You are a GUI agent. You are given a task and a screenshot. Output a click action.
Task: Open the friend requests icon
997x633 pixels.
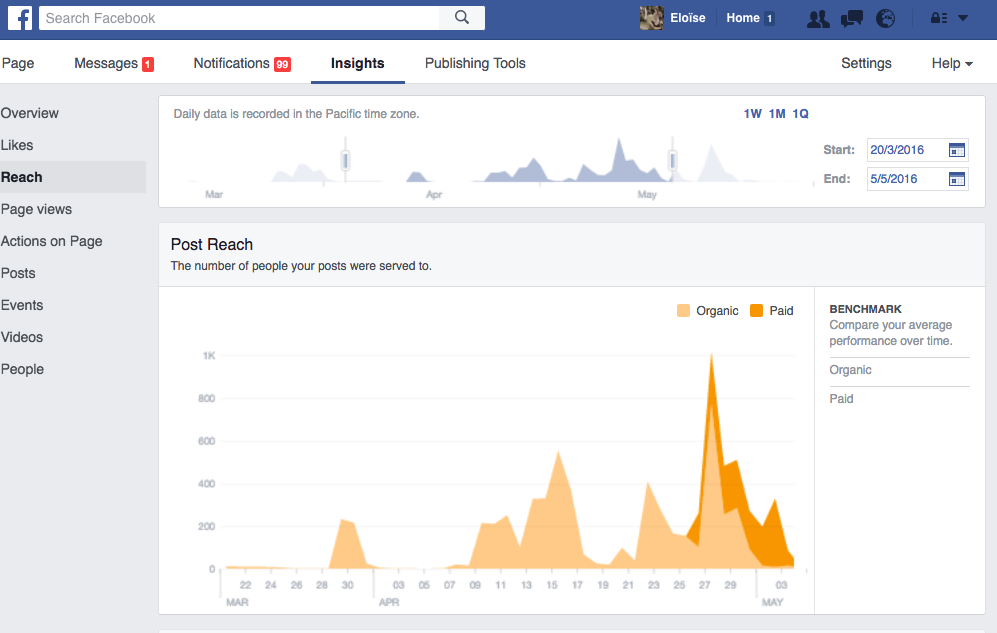click(x=817, y=18)
